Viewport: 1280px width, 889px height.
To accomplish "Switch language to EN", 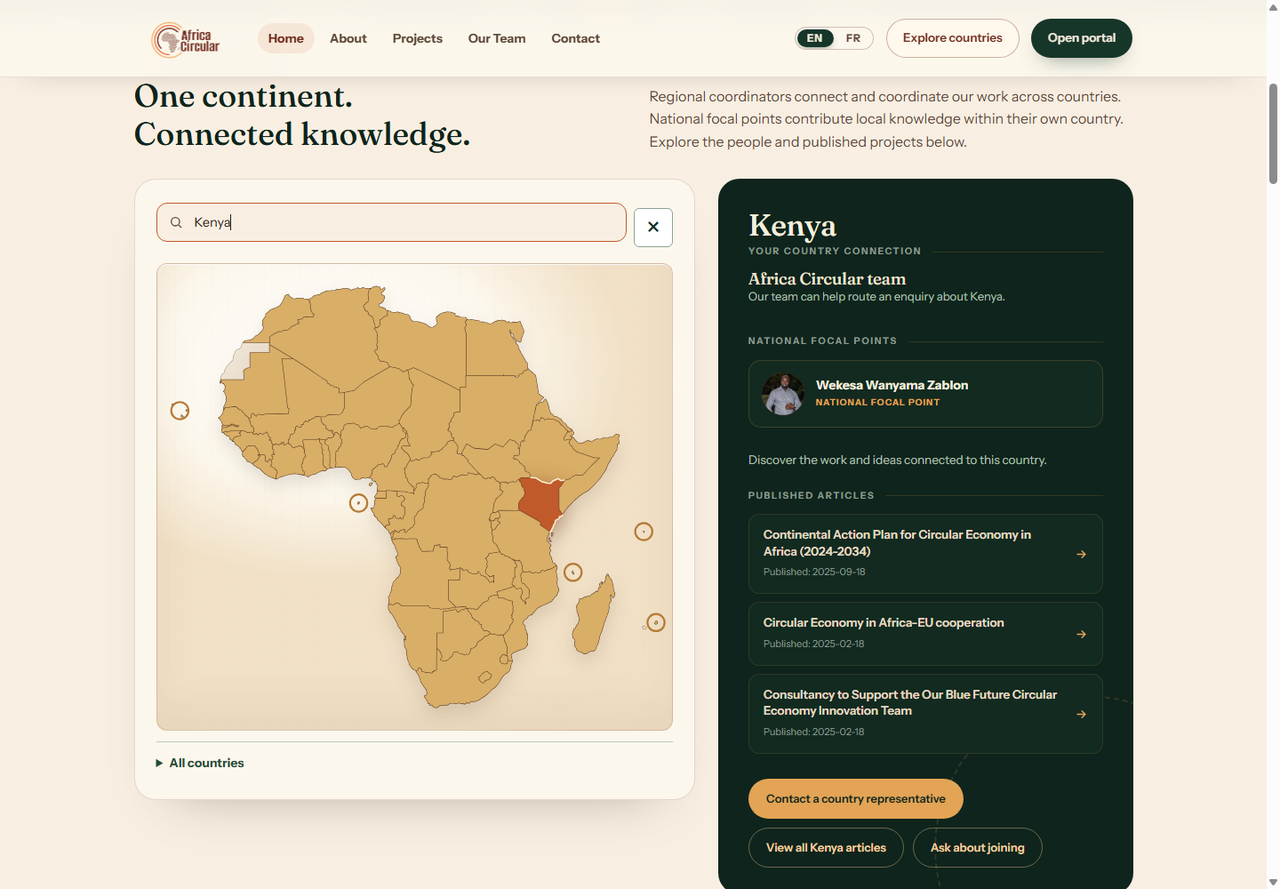I will [x=815, y=38].
